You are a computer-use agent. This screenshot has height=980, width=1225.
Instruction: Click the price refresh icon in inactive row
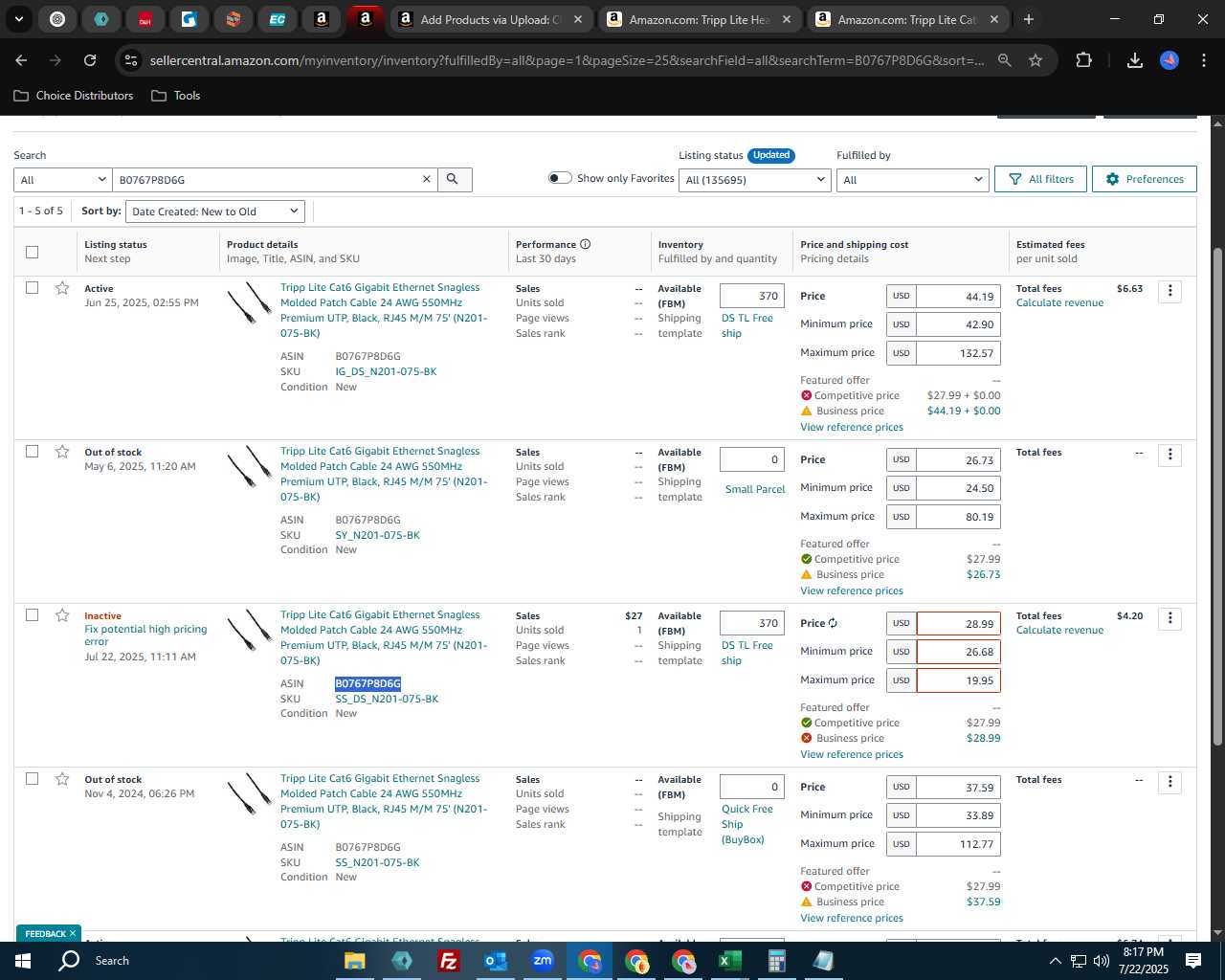833,623
